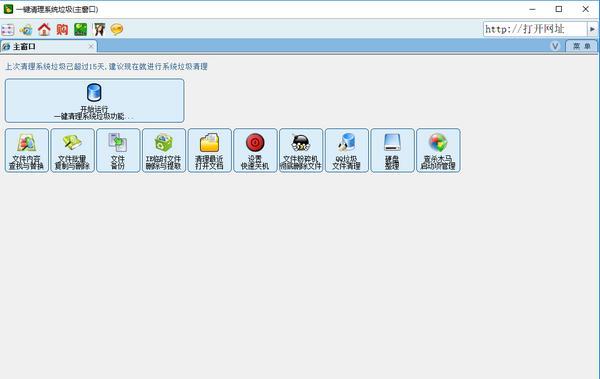Open the browser globe icon in the toolbar
The height and width of the screenshot is (379, 600).
(26, 29)
